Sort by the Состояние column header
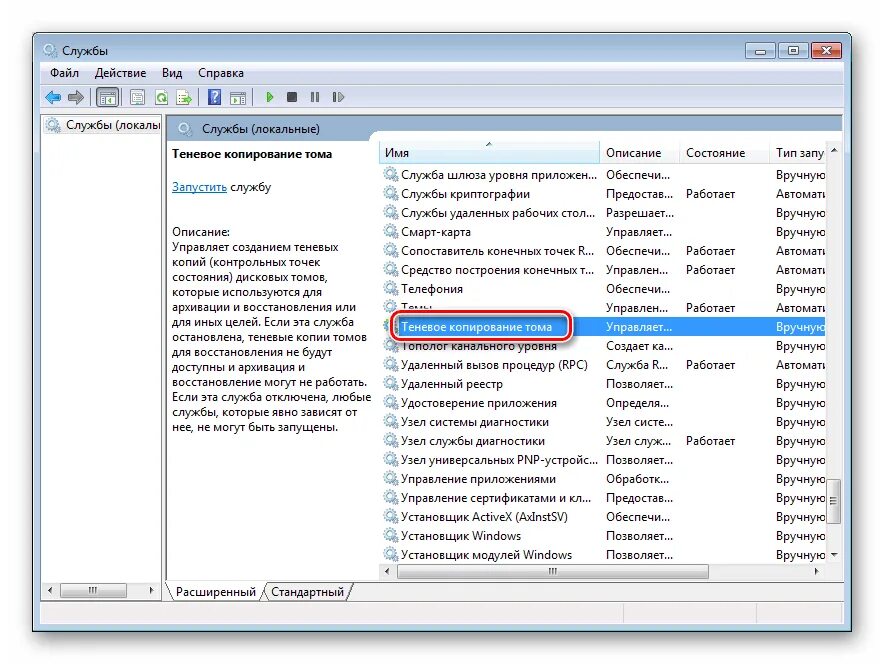 point(724,153)
